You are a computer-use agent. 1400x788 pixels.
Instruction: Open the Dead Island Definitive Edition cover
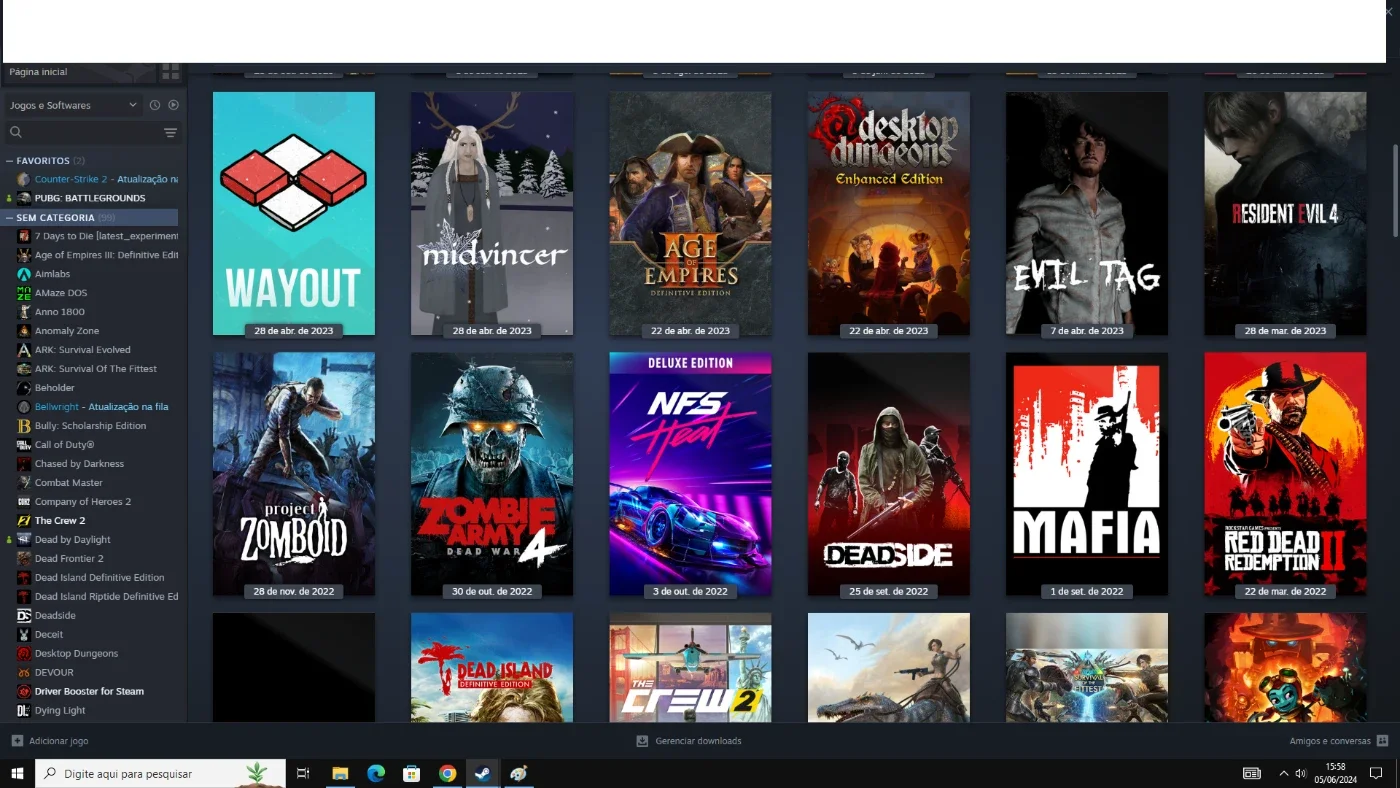(492, 667)
